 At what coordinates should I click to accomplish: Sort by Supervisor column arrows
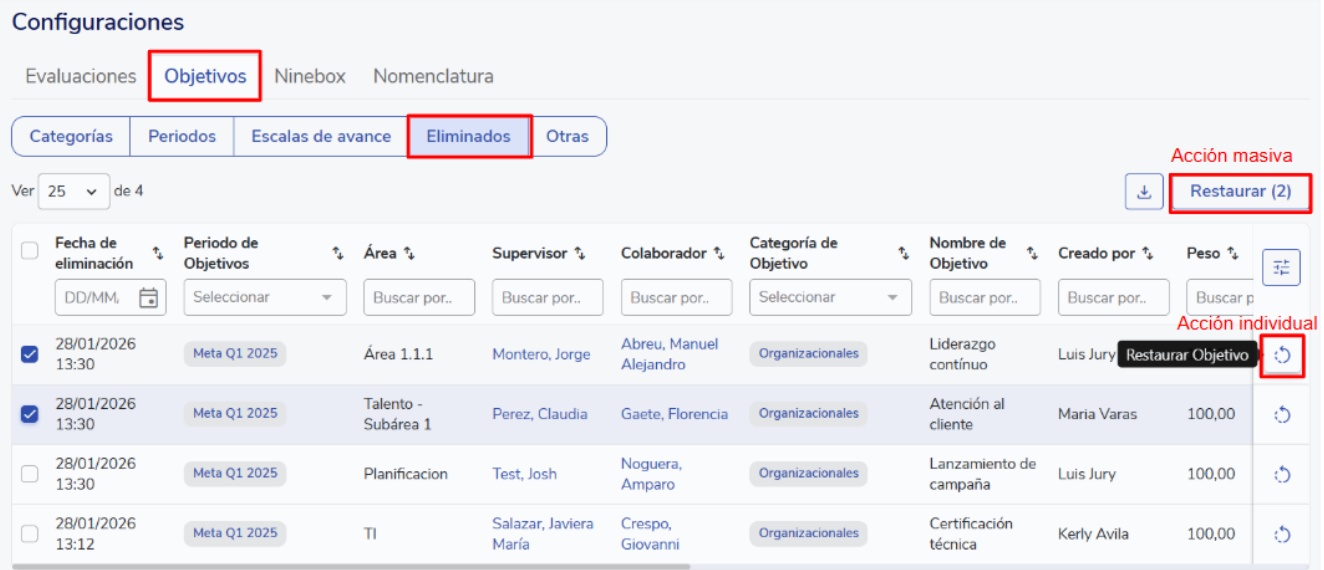[580, 254]
